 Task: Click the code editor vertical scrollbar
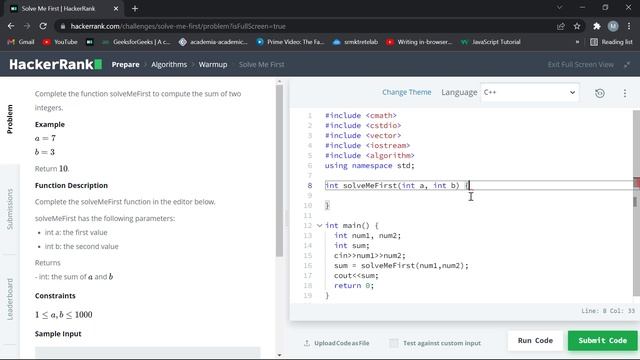[x=636, y=203]
